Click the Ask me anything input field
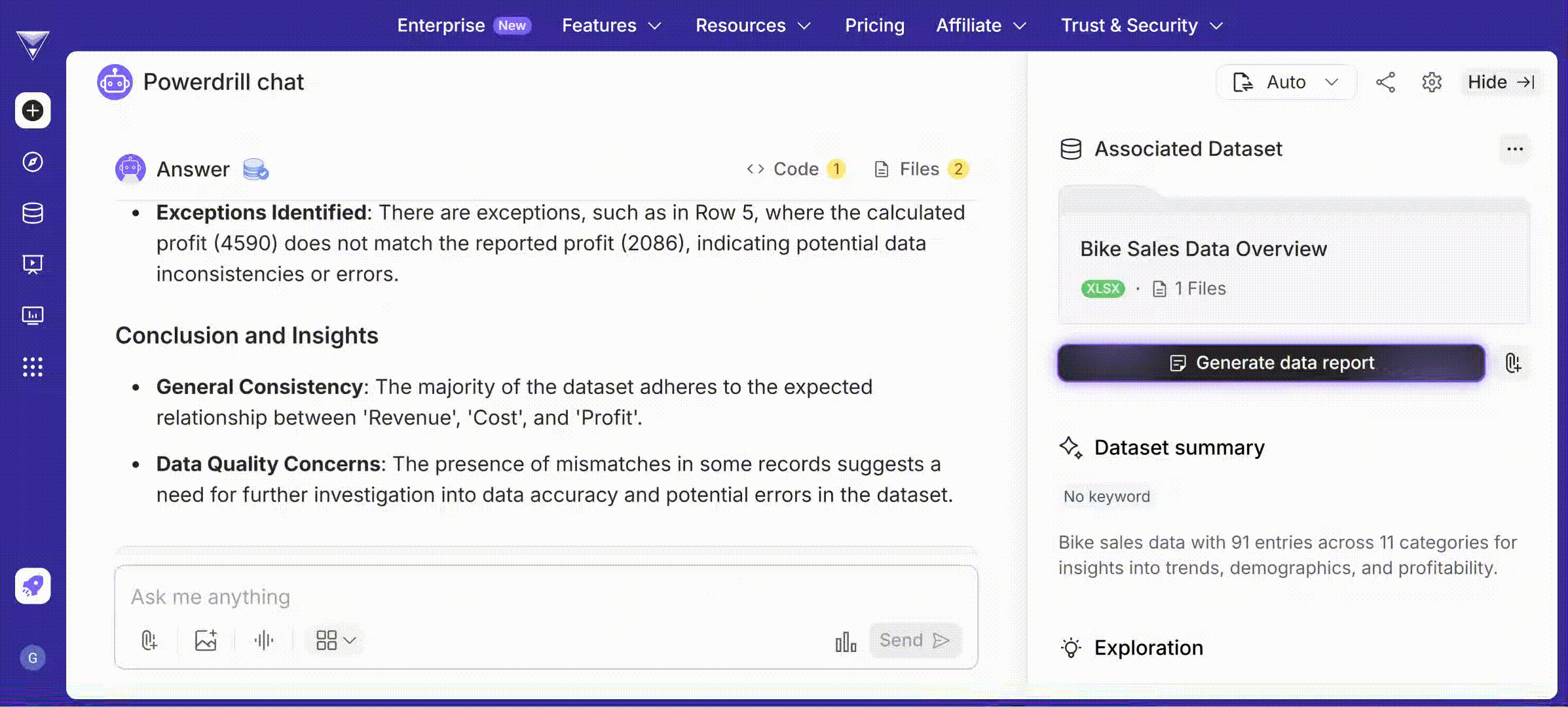Screen dimensions: 1568x707 [x=545, y=597]
